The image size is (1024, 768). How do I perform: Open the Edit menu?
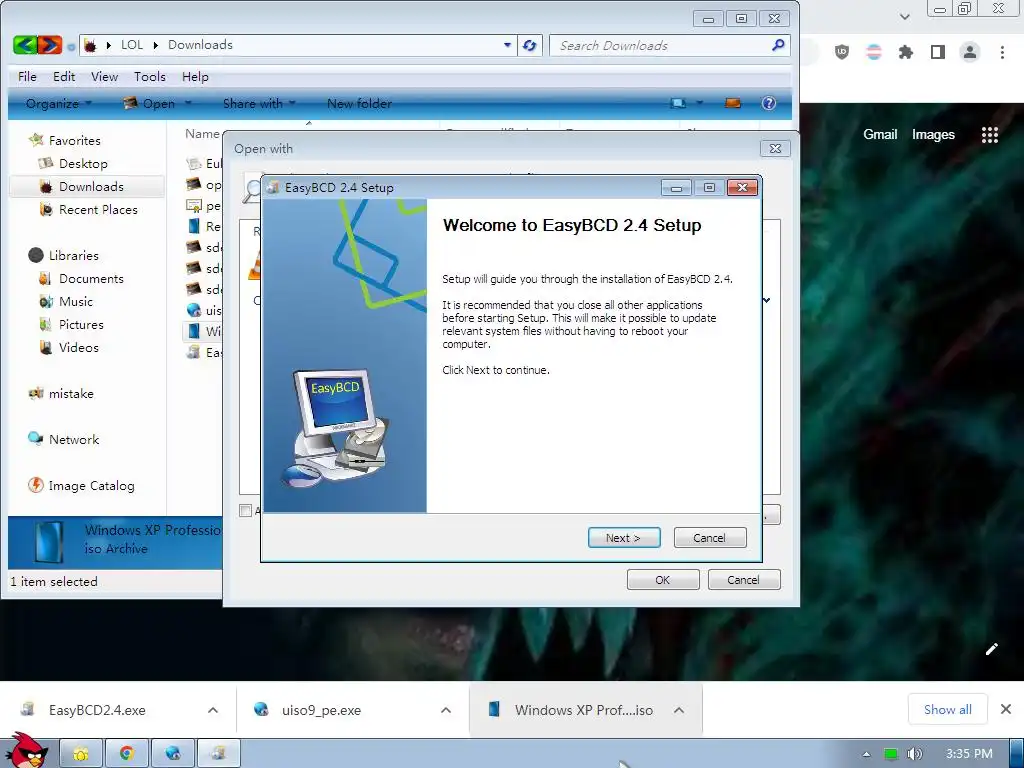coord(64,76)
